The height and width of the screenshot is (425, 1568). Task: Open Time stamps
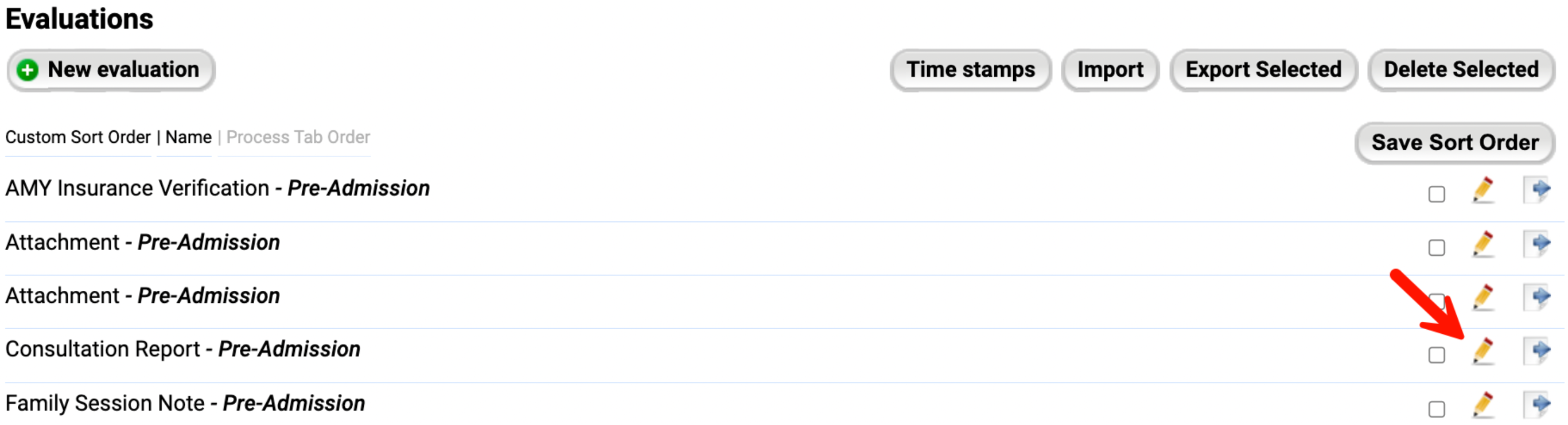[x=970, y=70]
